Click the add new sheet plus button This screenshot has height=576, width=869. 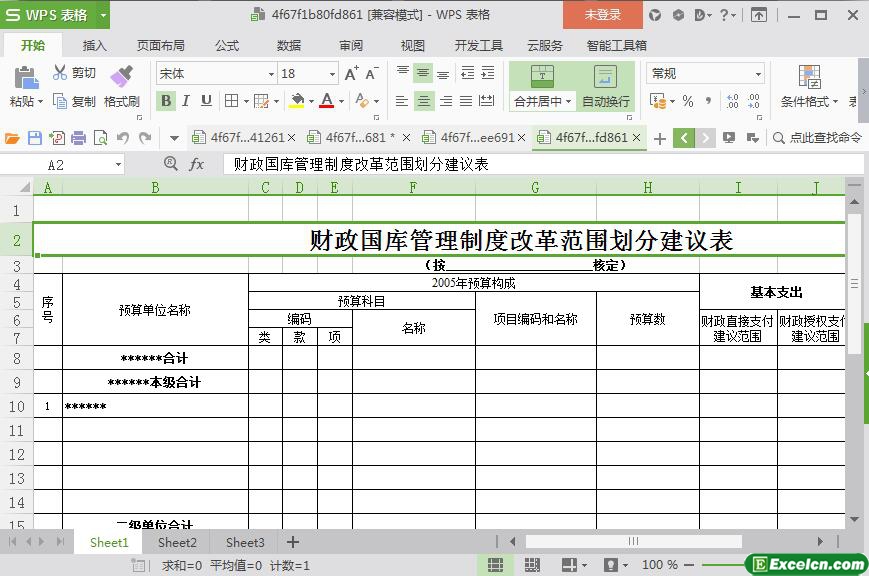[x=293, y=542]
